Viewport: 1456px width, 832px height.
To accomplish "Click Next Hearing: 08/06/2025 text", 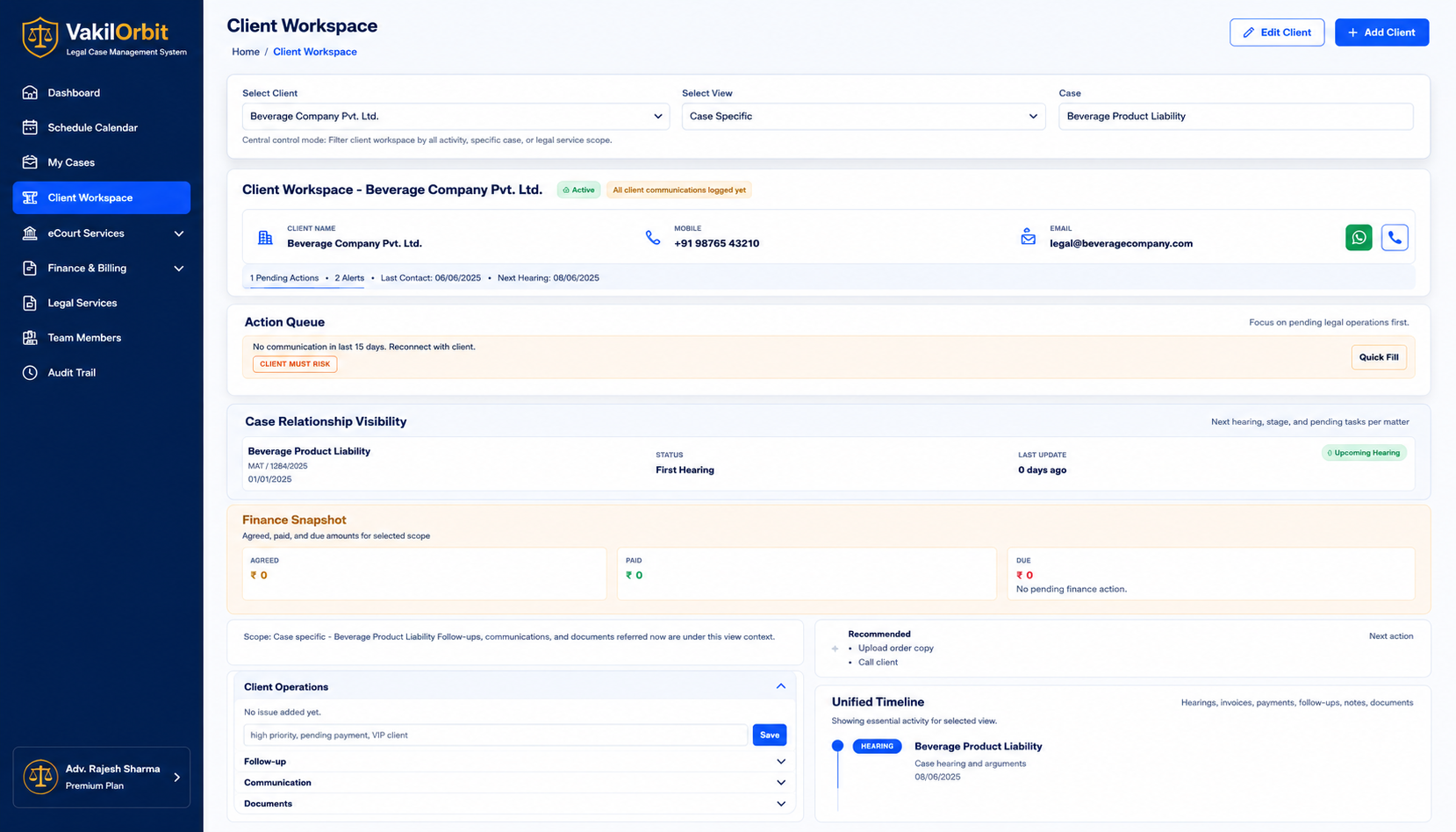I will (549, 278).
